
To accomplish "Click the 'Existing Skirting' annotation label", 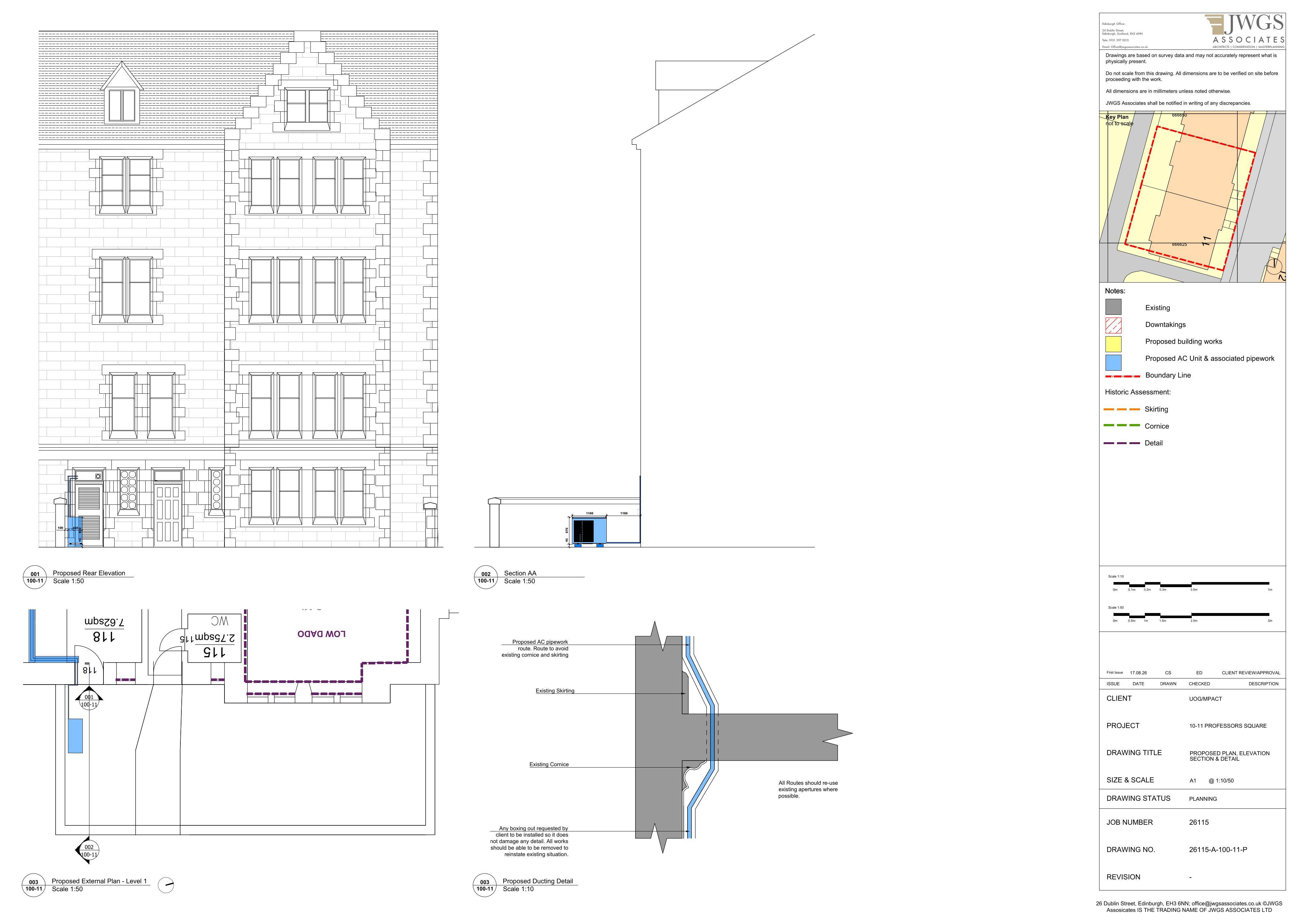I will click(x=555, y=690).
